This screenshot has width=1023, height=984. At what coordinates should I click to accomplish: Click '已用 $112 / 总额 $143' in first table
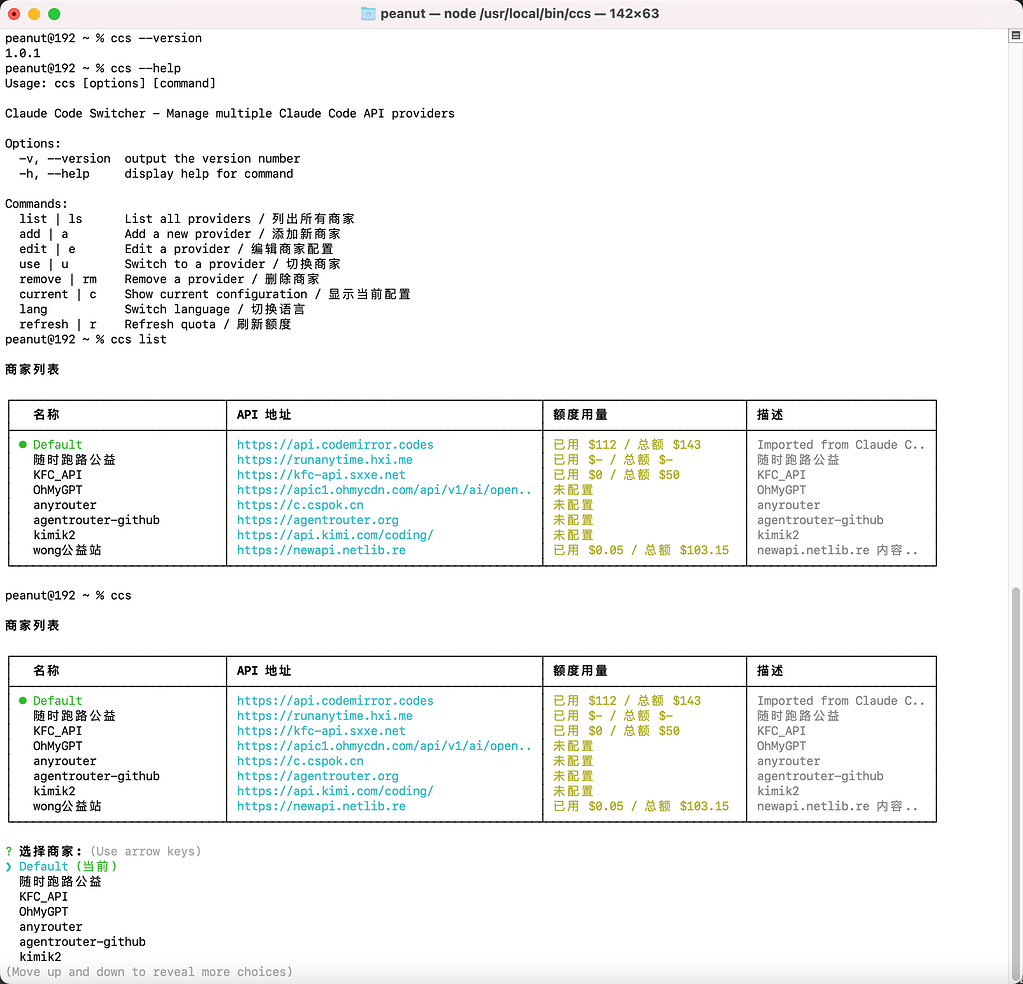tap(627, 444)
